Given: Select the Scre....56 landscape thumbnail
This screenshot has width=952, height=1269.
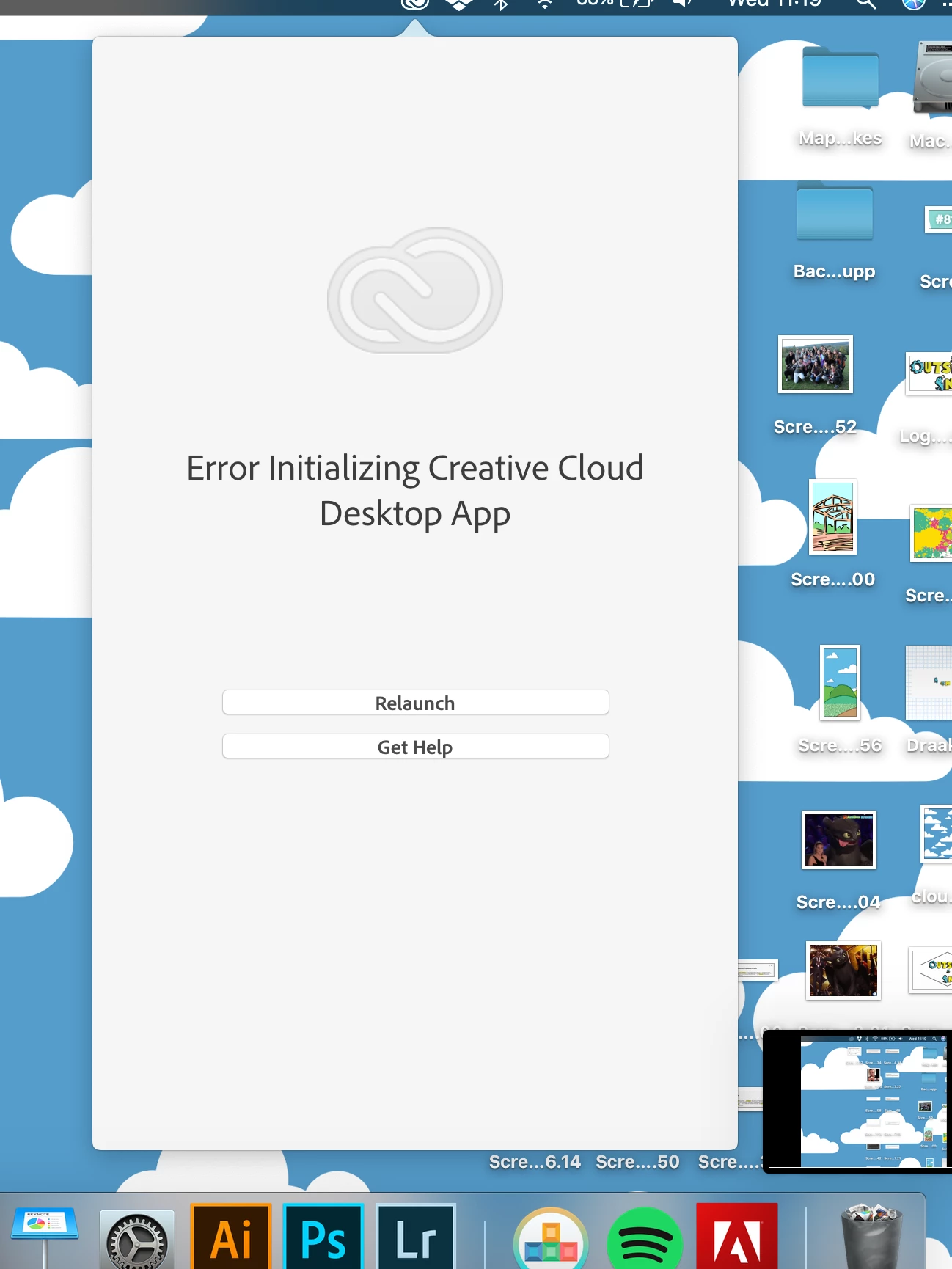Looking at the screenshot, I should coord(840,682).
